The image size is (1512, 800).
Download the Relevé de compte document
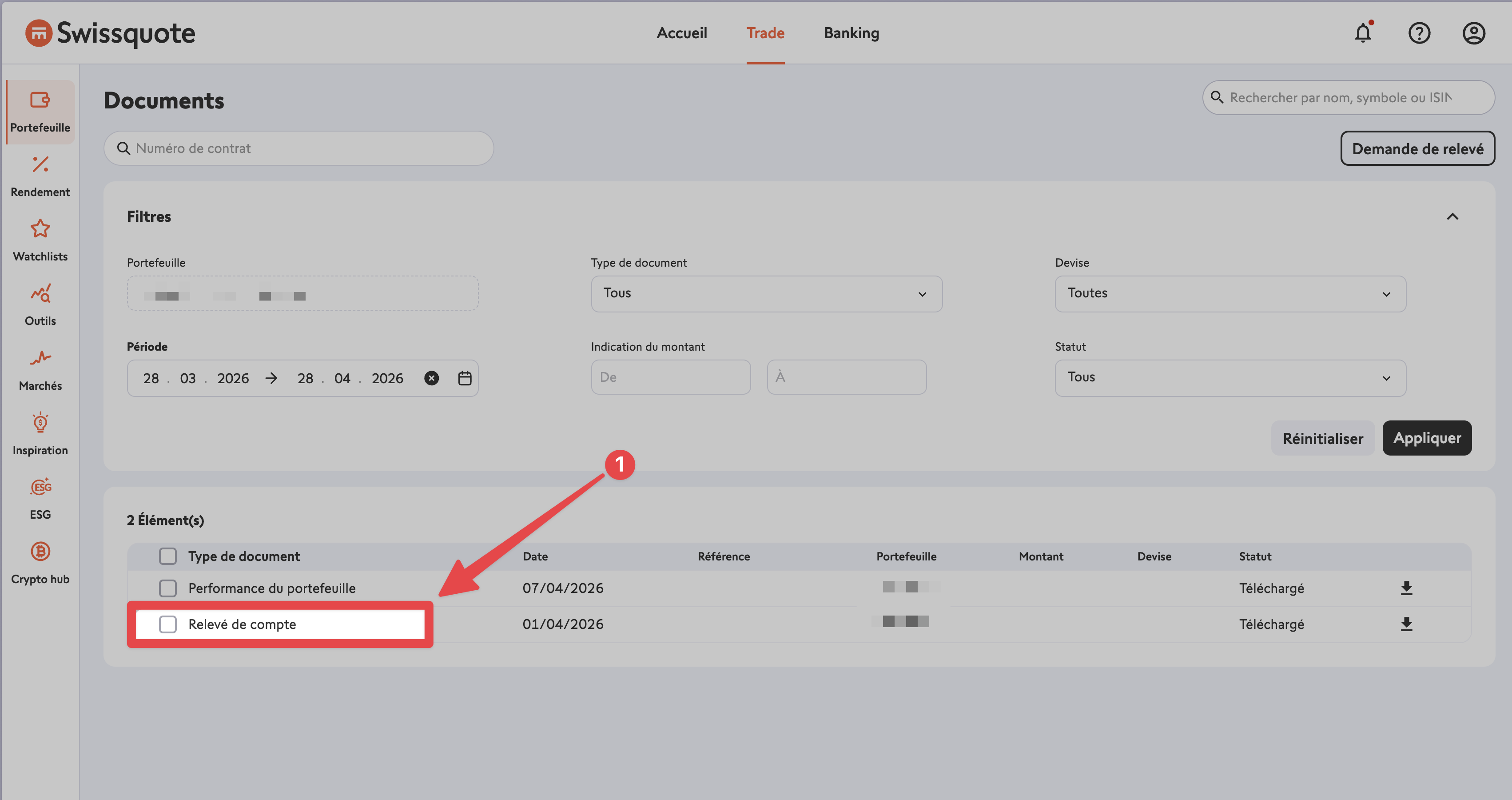point(1406,624)
